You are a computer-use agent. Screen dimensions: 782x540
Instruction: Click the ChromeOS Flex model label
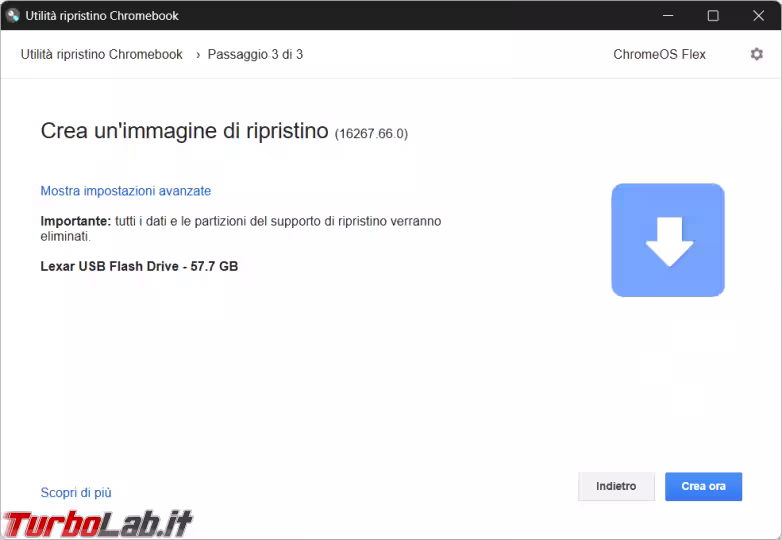point(659,54)
